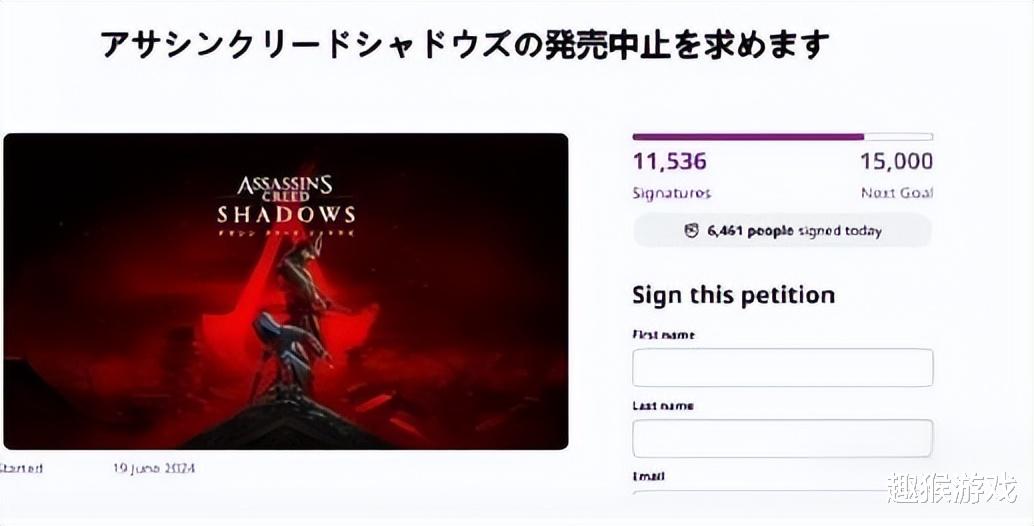Click the "6,461 people signed today" badge
The image size is (1034, 526).
pos(782,231)
